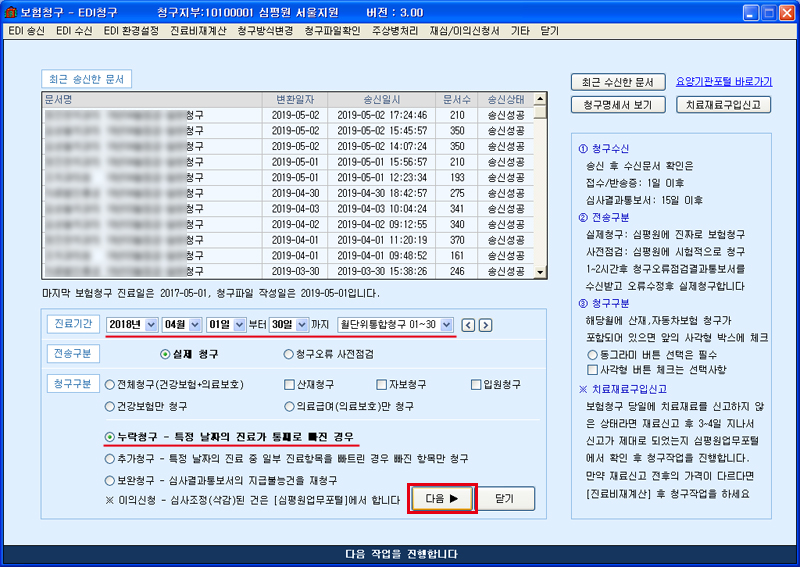Enable the 산재청구 checkbox
Image resolution: width=800 pixels, height=567 pixels.
289,384
